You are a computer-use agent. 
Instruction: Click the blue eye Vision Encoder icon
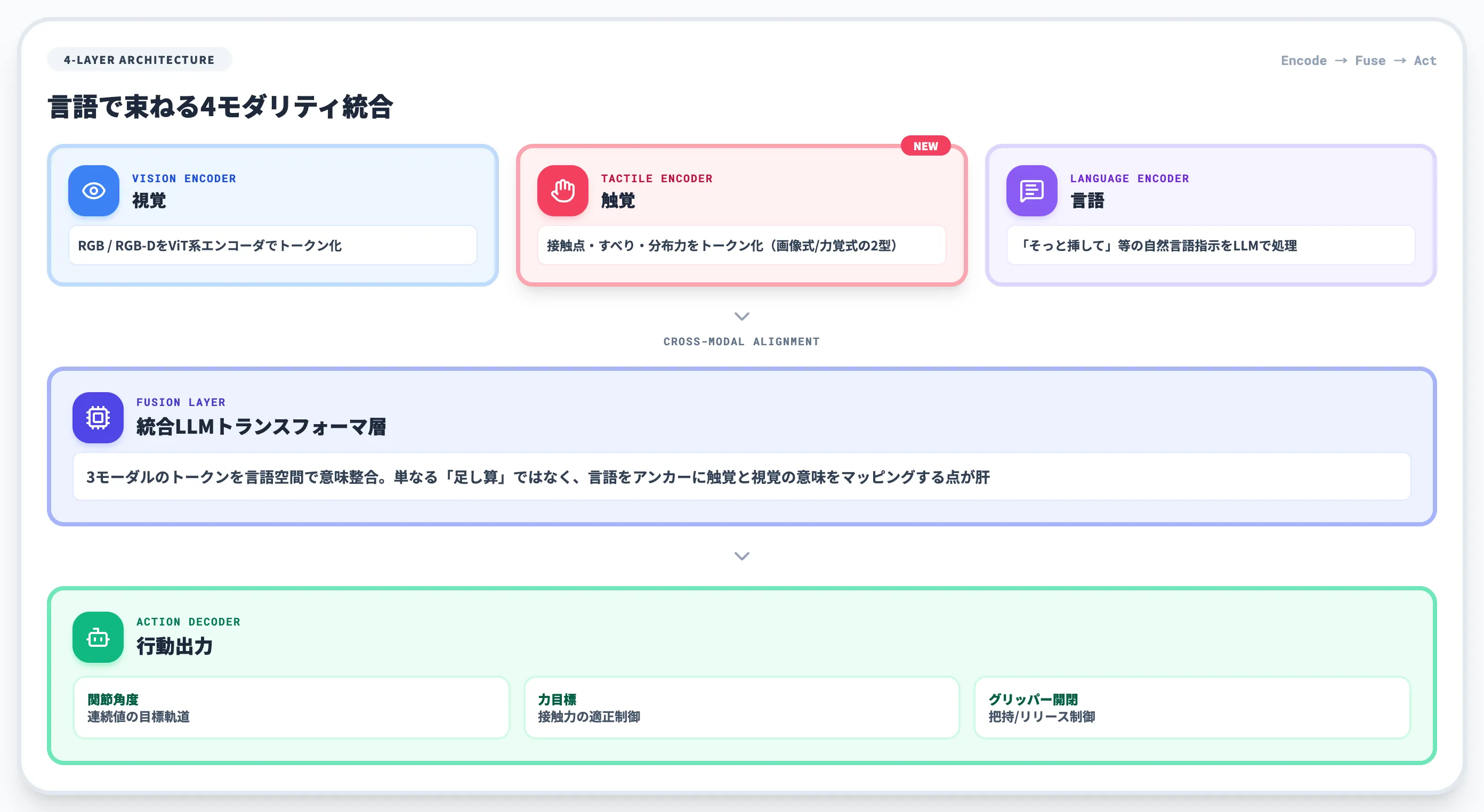(94, 191)
